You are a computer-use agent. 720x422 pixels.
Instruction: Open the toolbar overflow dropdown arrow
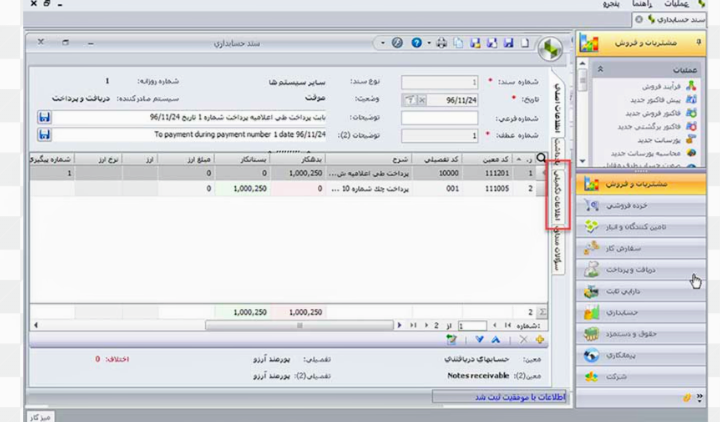pos(382,43)
